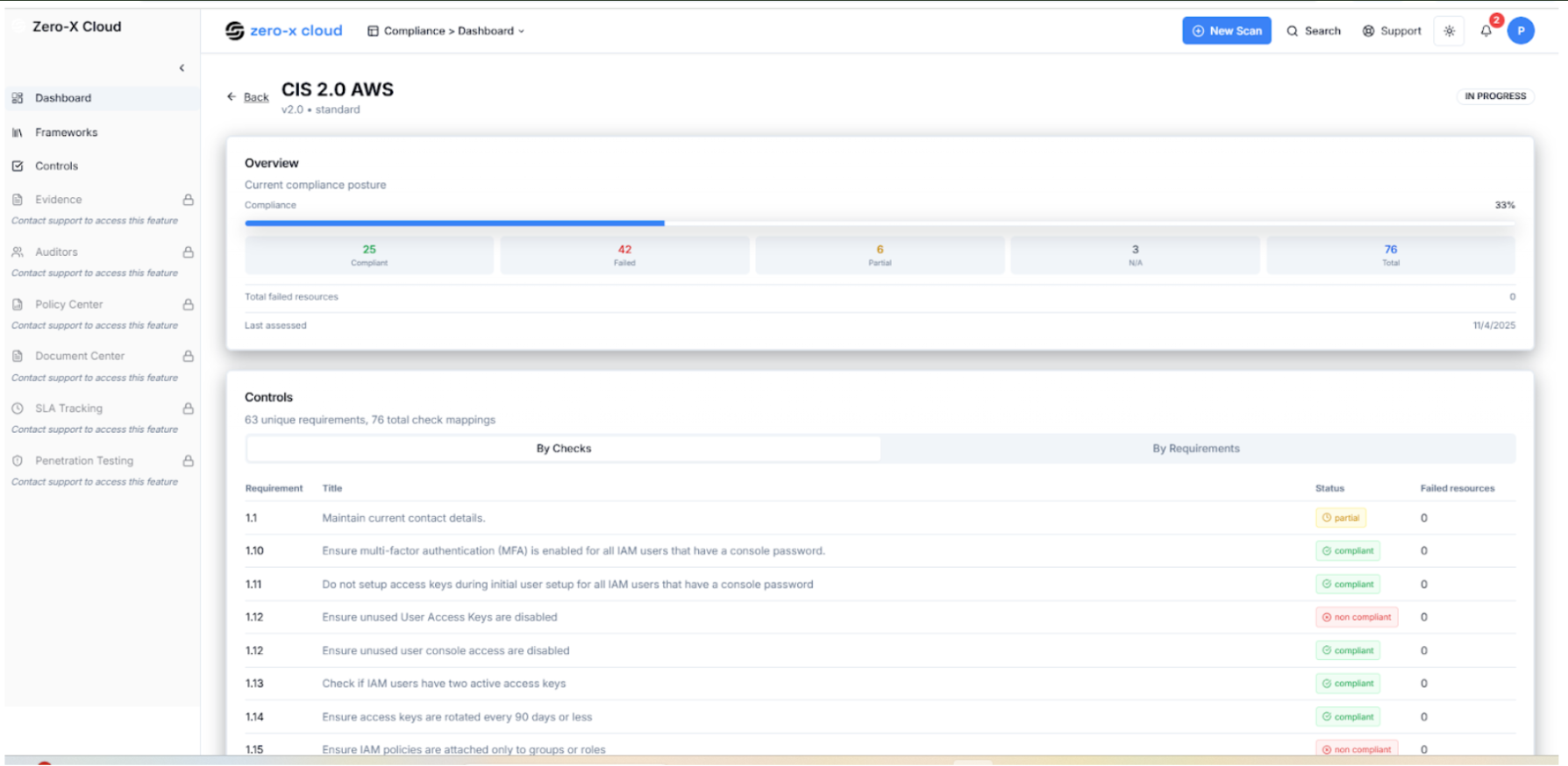The width and height of the screenshot is (1568, 766).
Task: Click the 25 Compliant stat card
Action: coord(369,255)
